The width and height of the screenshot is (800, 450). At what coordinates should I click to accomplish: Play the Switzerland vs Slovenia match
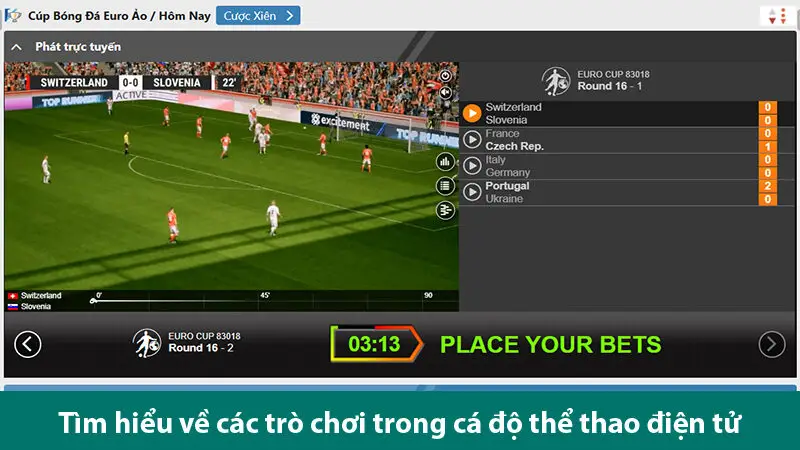click(472, 113)
